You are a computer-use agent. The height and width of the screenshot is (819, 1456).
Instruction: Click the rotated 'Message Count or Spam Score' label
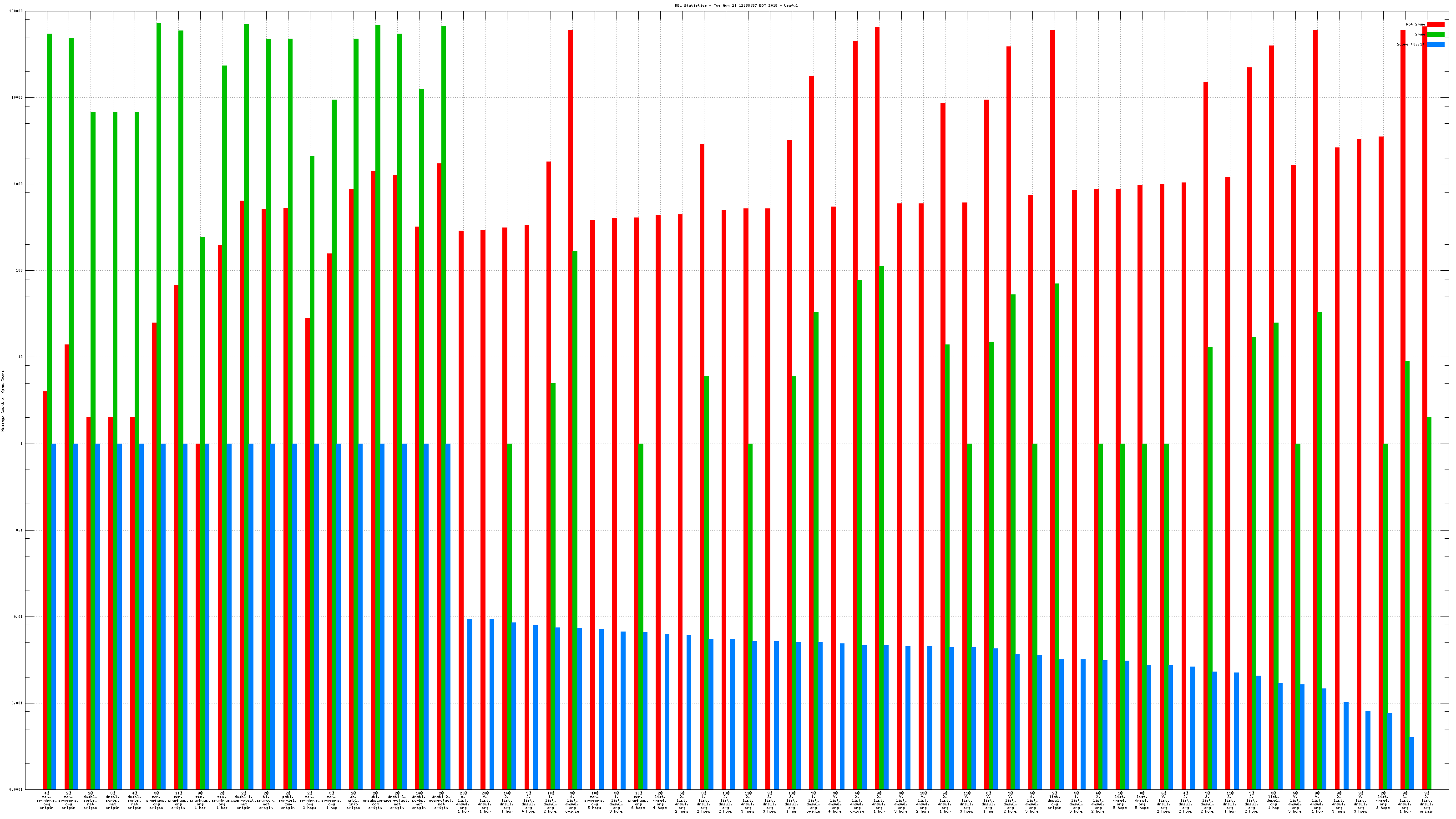tap(3, 401)
